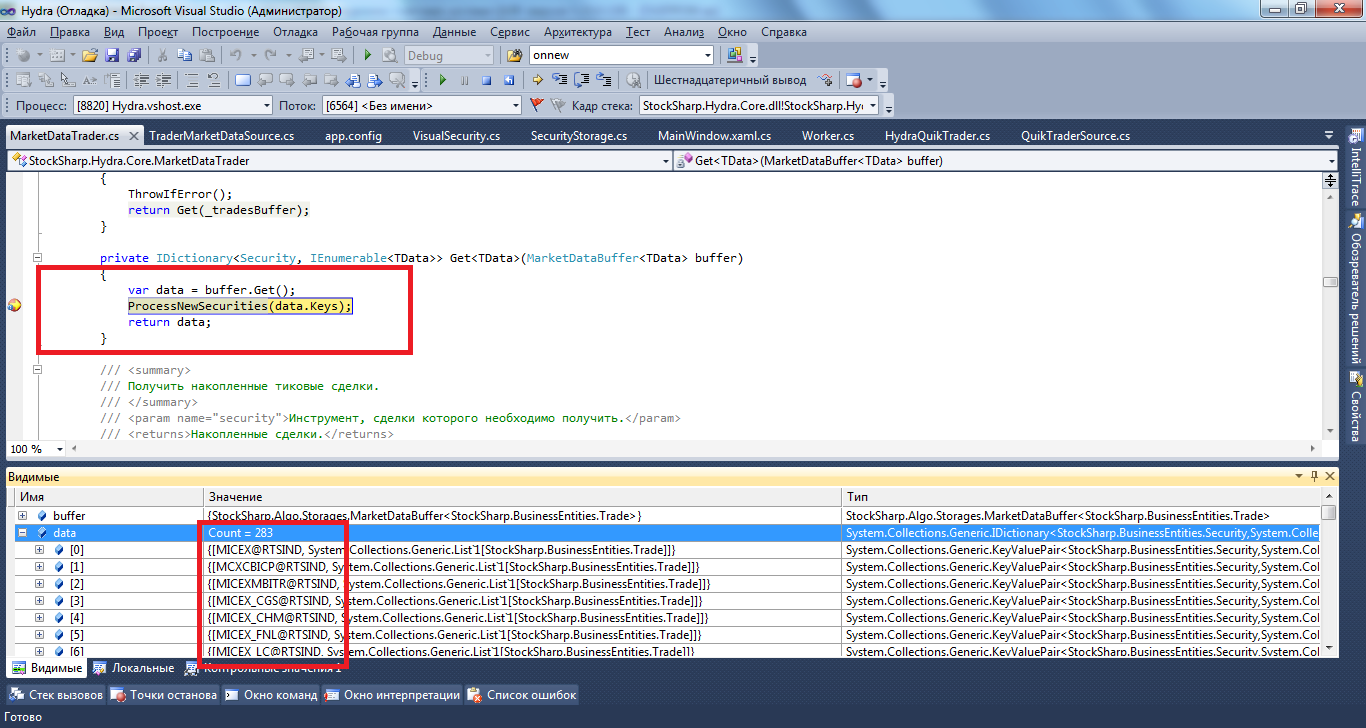Open the IntelliTrace side panel tab
The width and height of the screenshot is (1366, 728).
[x=1356, y=166]
